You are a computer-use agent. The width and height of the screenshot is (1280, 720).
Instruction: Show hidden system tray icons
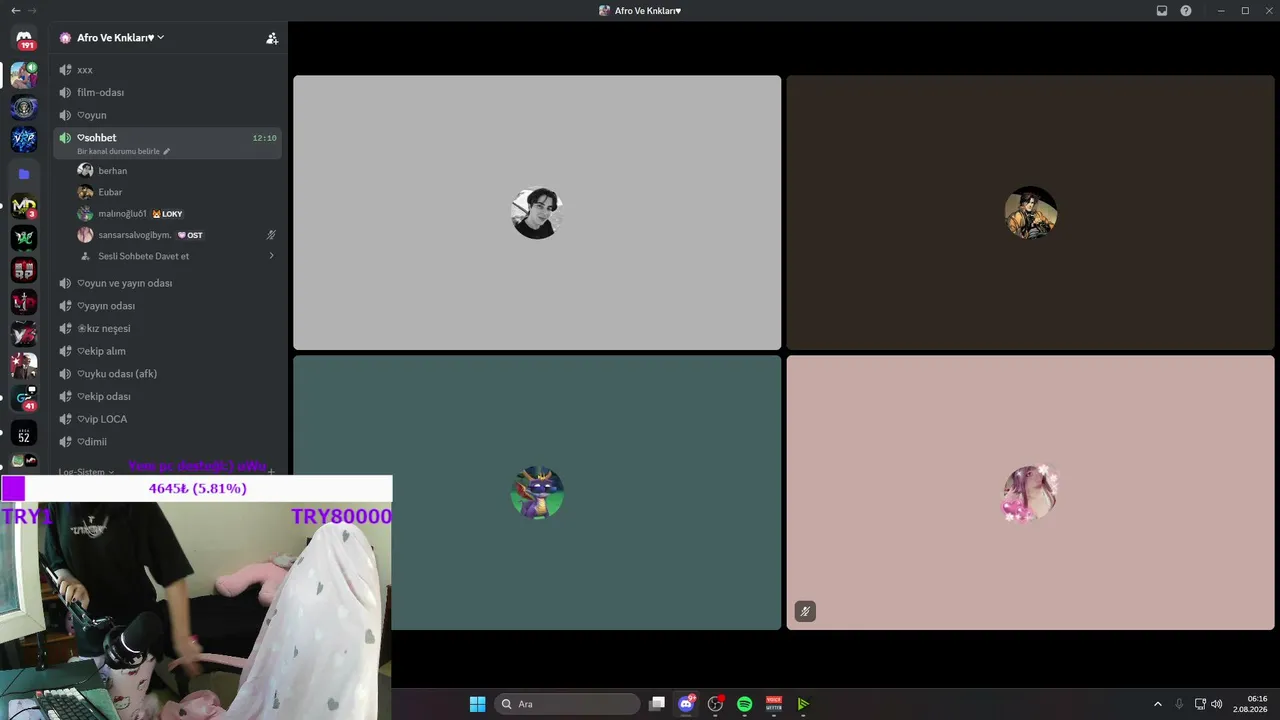pyautogui.click(x=1158, y=704)
